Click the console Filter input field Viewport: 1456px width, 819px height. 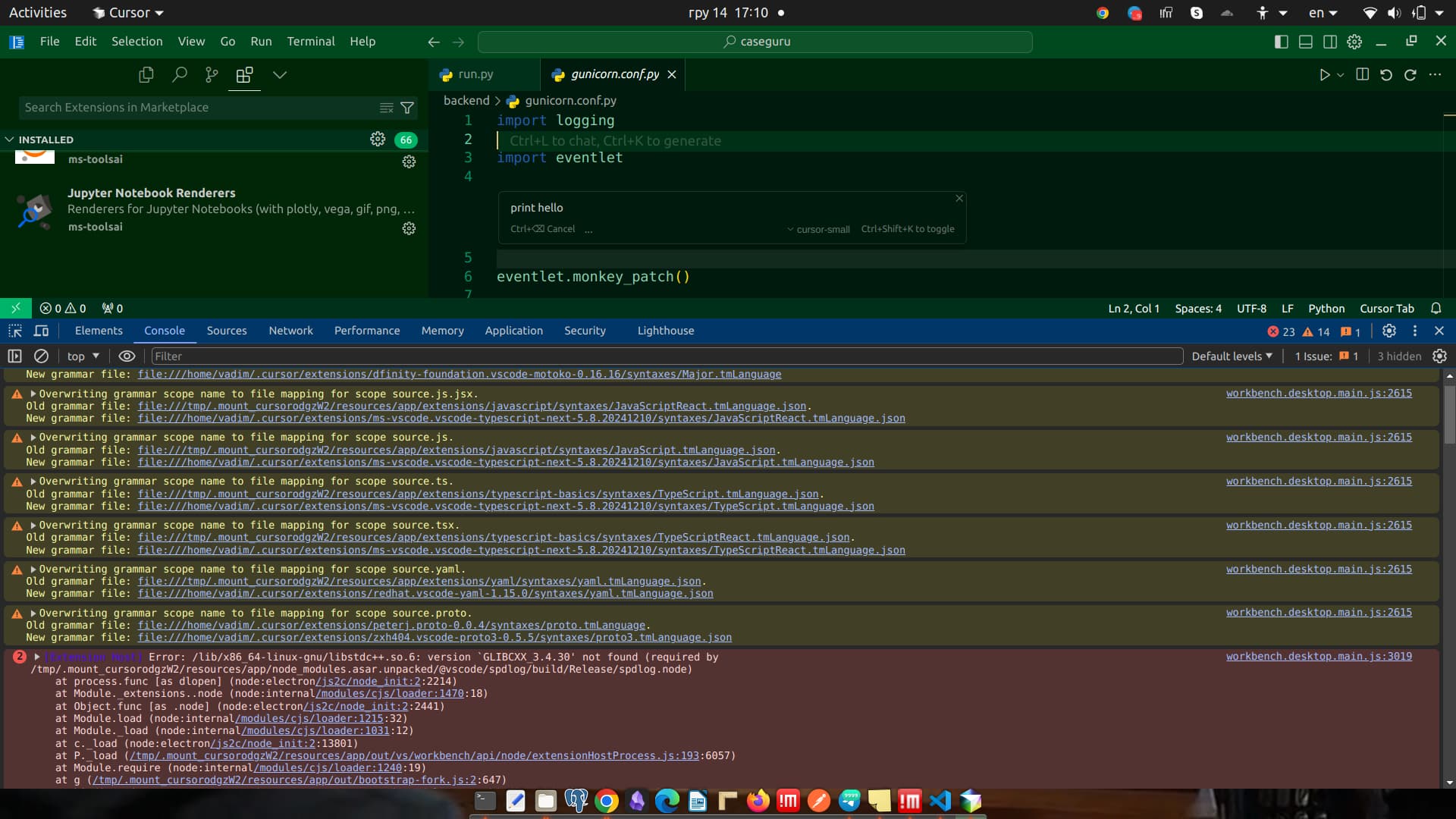[x=667, y=356]
